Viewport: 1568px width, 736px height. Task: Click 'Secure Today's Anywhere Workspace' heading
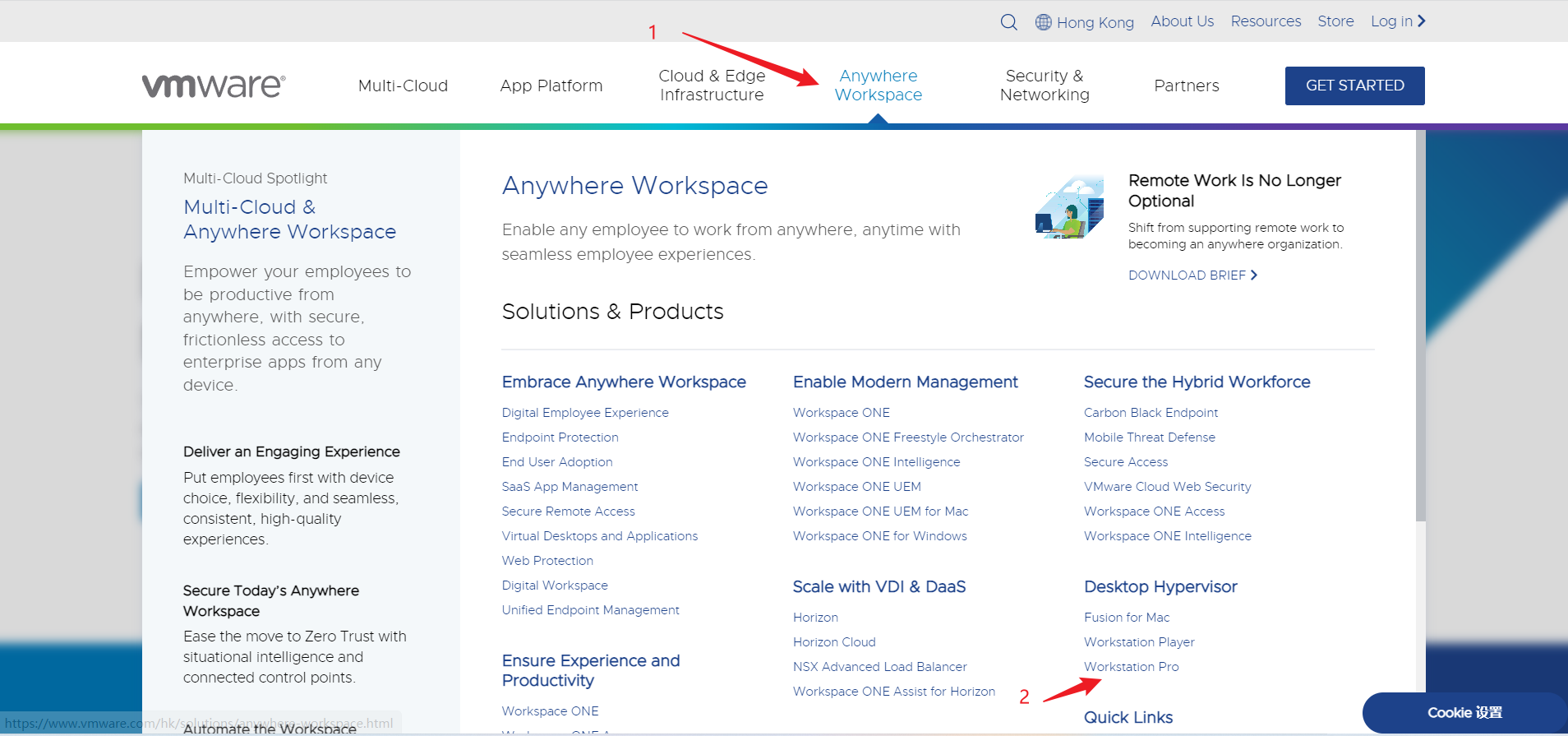[271, 601]
